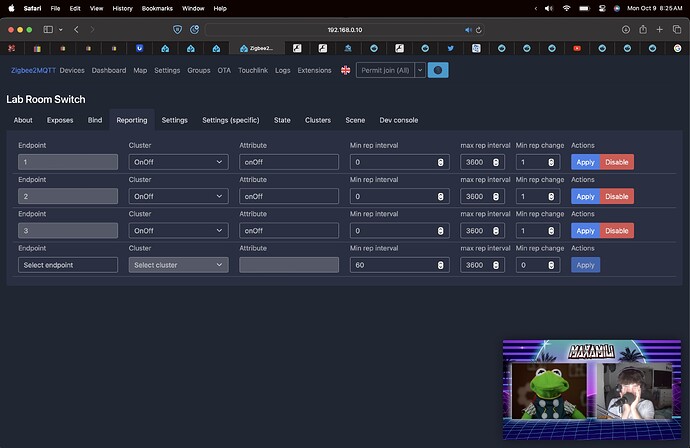Click the Min rep interval stepper showing 60
This screenshot has height=448, width=690.
(440, 265)
